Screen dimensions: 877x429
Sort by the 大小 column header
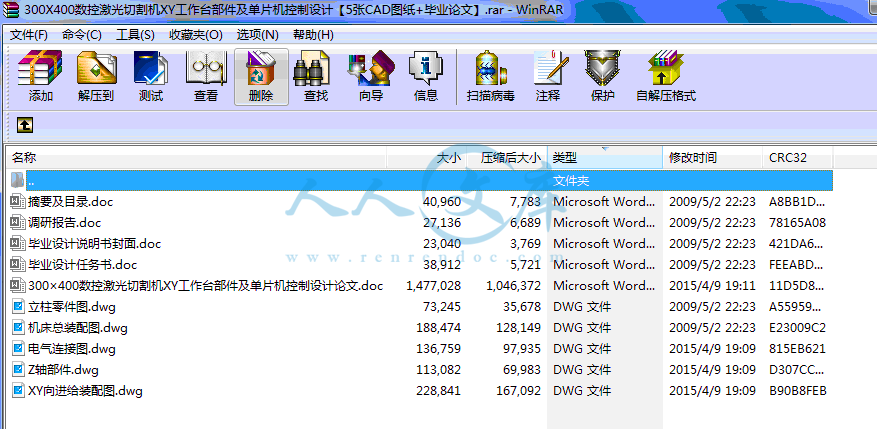pos(426,158)
